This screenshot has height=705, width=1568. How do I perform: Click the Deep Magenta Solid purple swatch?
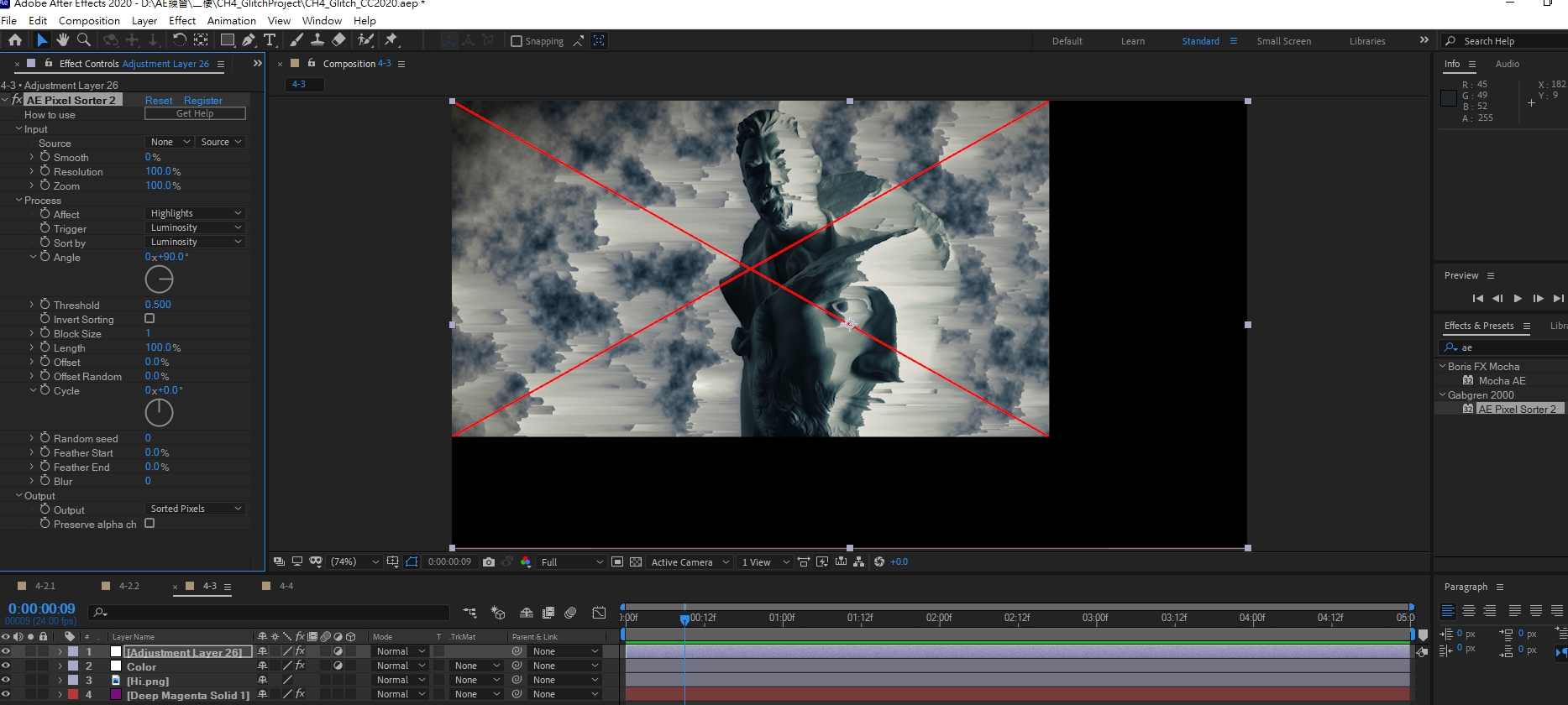point(116,695)
